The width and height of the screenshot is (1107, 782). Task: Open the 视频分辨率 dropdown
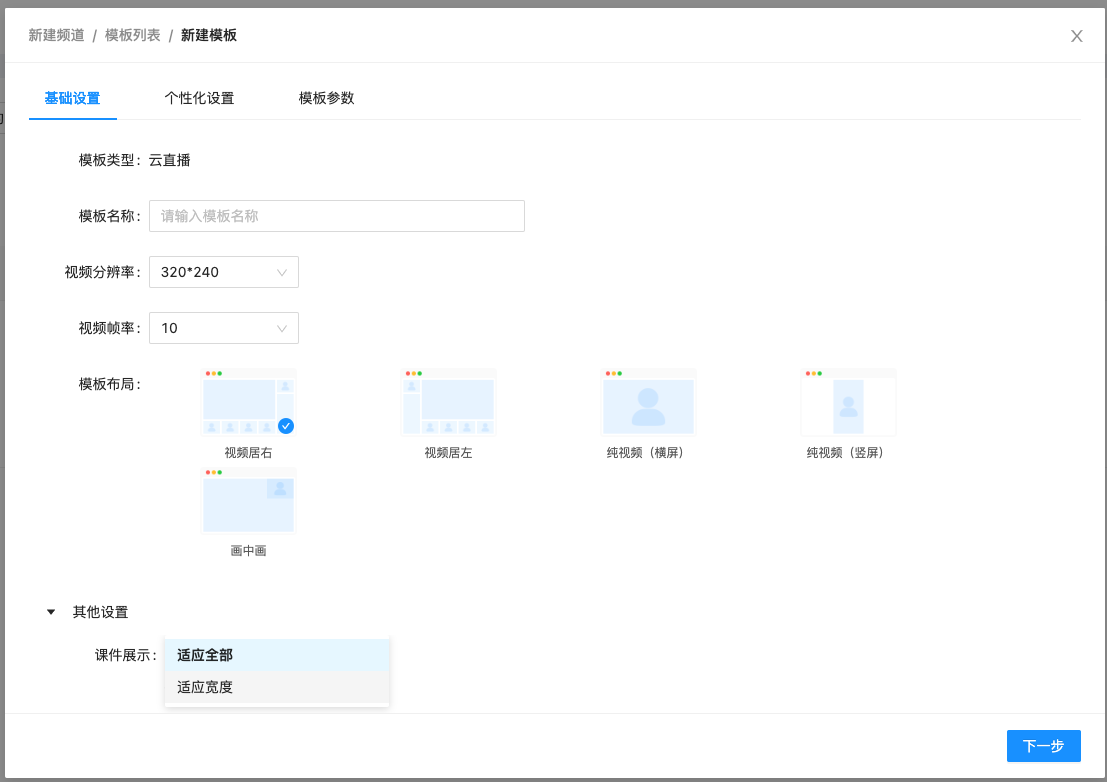click(x=223, y=271)
